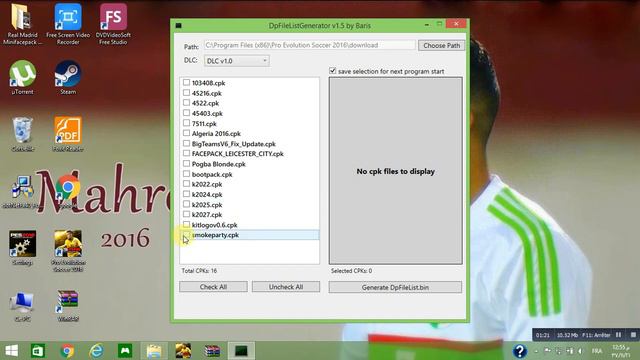Viewport: 640px width, 360px height.
Task: Open the Windows Store taskbar icon
Action: click(38, 351)
